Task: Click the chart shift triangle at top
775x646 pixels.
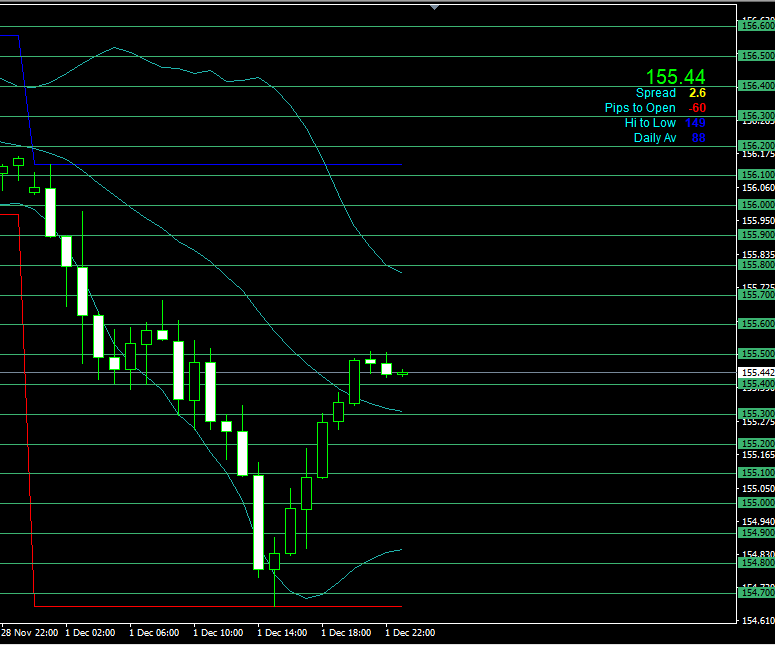Action: tap(434, 6)
